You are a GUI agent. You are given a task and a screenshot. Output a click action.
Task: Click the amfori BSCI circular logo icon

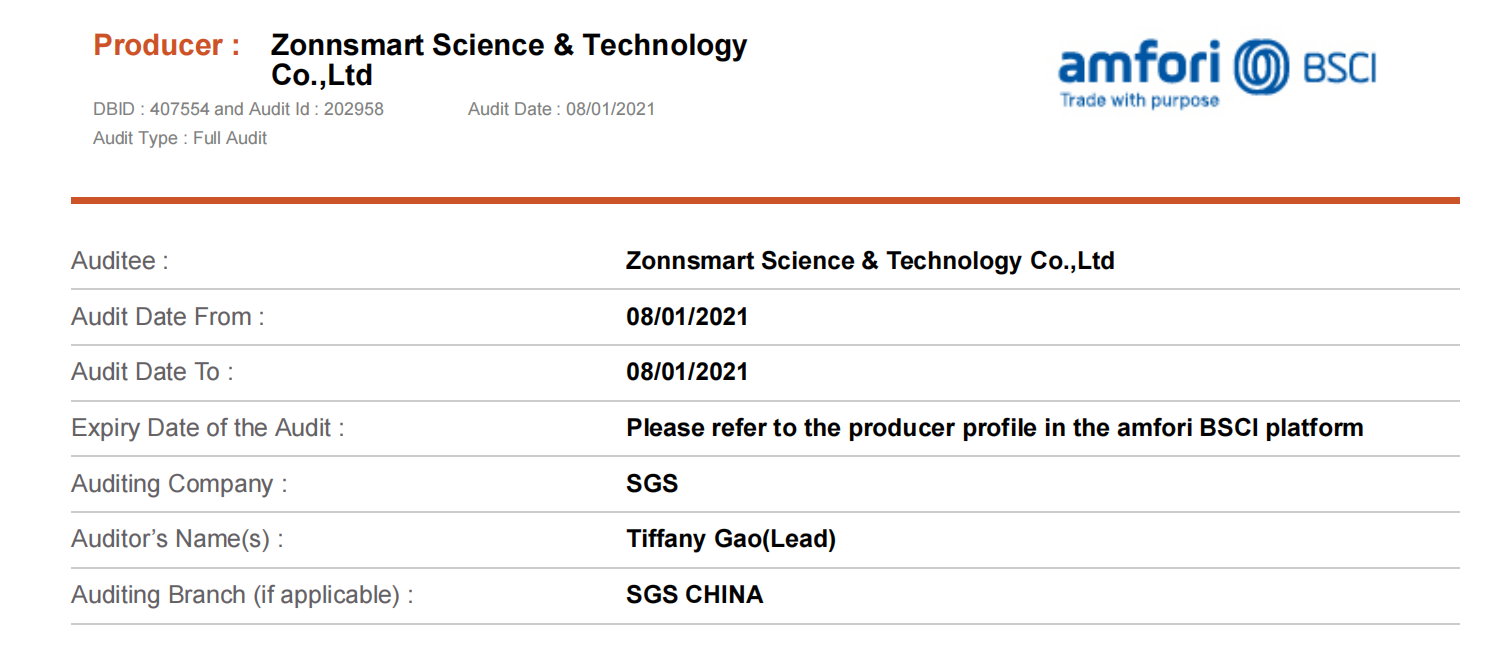tap(1262, 68)
